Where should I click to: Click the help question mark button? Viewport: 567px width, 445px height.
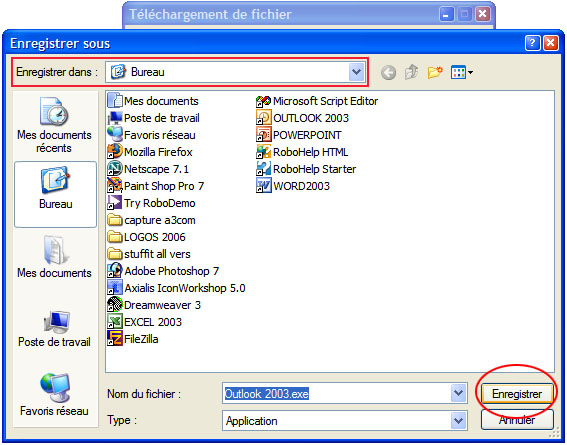point(532,43)
